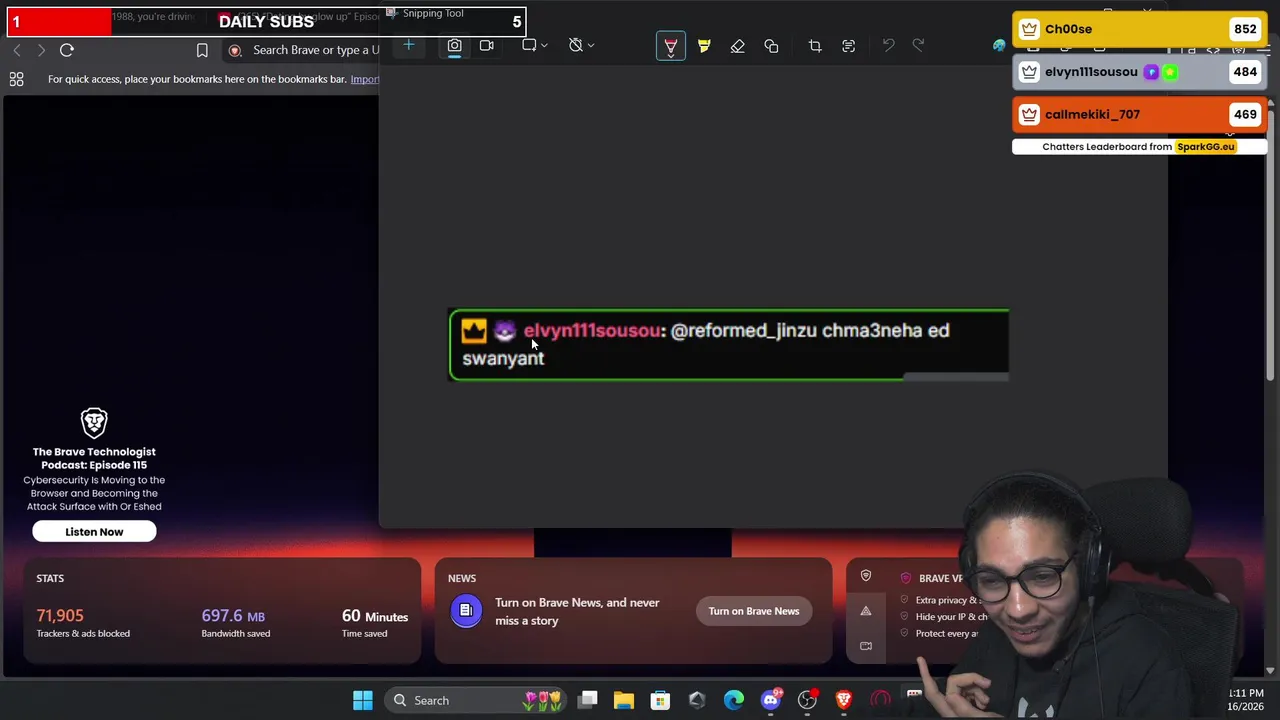Screen dimensions: 1280x720
Task: Reload the Brave page
Action: [x=67, y=50]
